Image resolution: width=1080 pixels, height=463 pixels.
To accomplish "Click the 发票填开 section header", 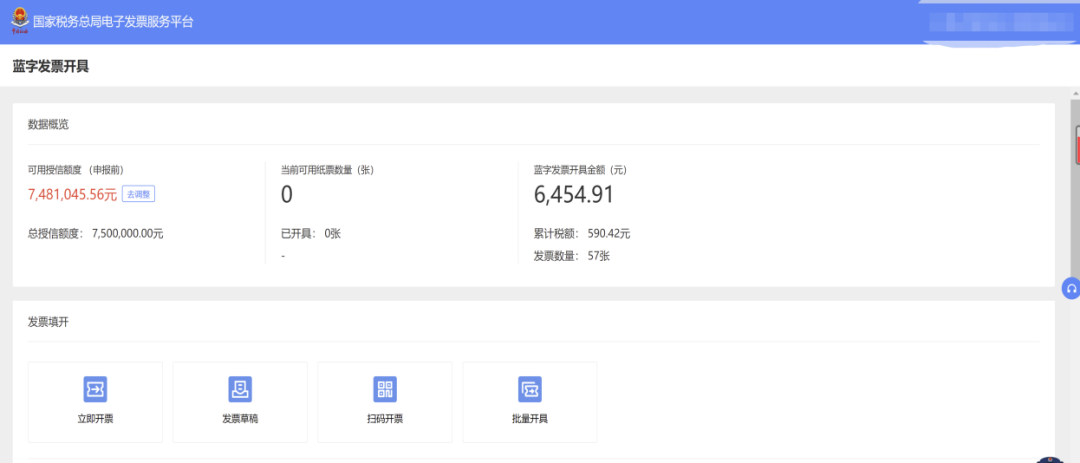I will 48,322.
